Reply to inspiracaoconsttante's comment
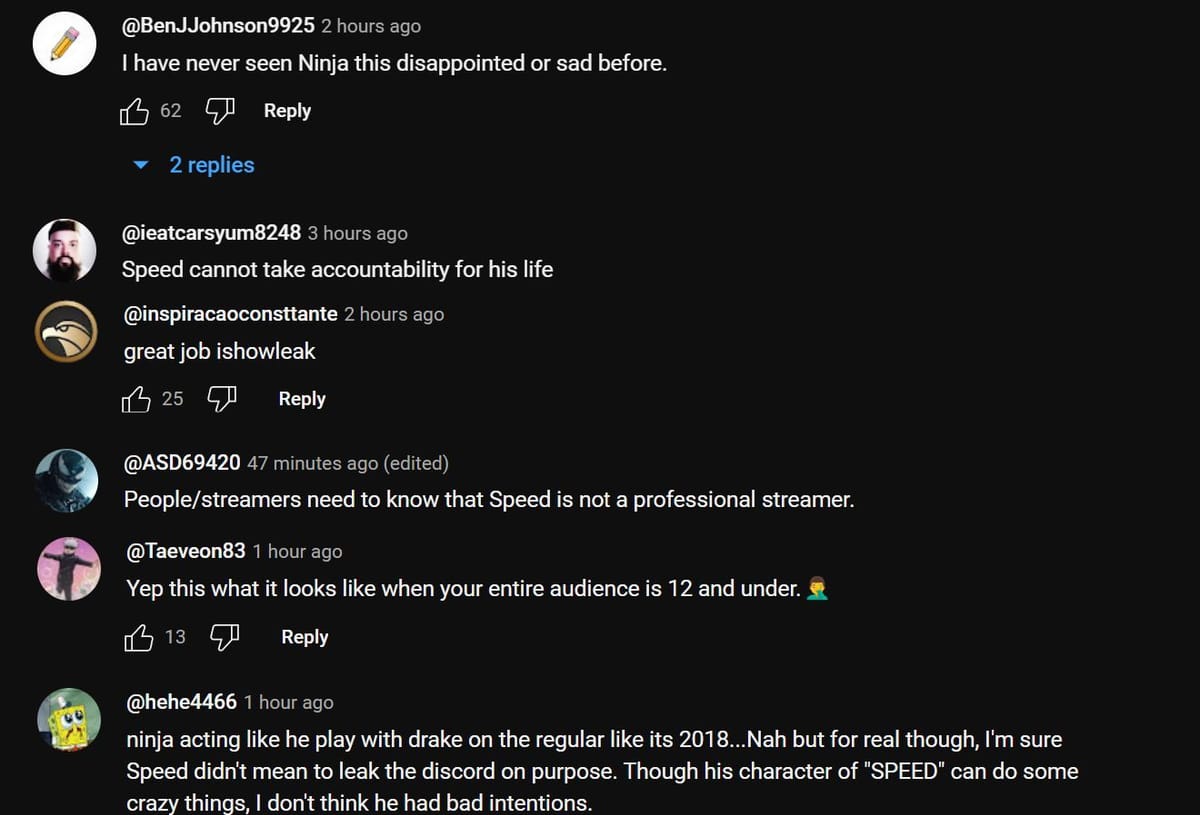This screenshot has height=815, width=1200. (x=301, y=398)
